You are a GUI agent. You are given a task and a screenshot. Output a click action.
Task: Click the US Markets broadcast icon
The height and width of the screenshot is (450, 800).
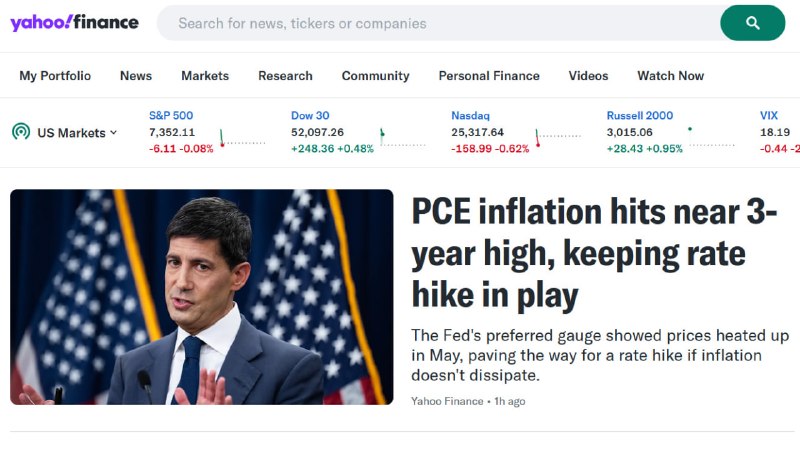(21, 132)
